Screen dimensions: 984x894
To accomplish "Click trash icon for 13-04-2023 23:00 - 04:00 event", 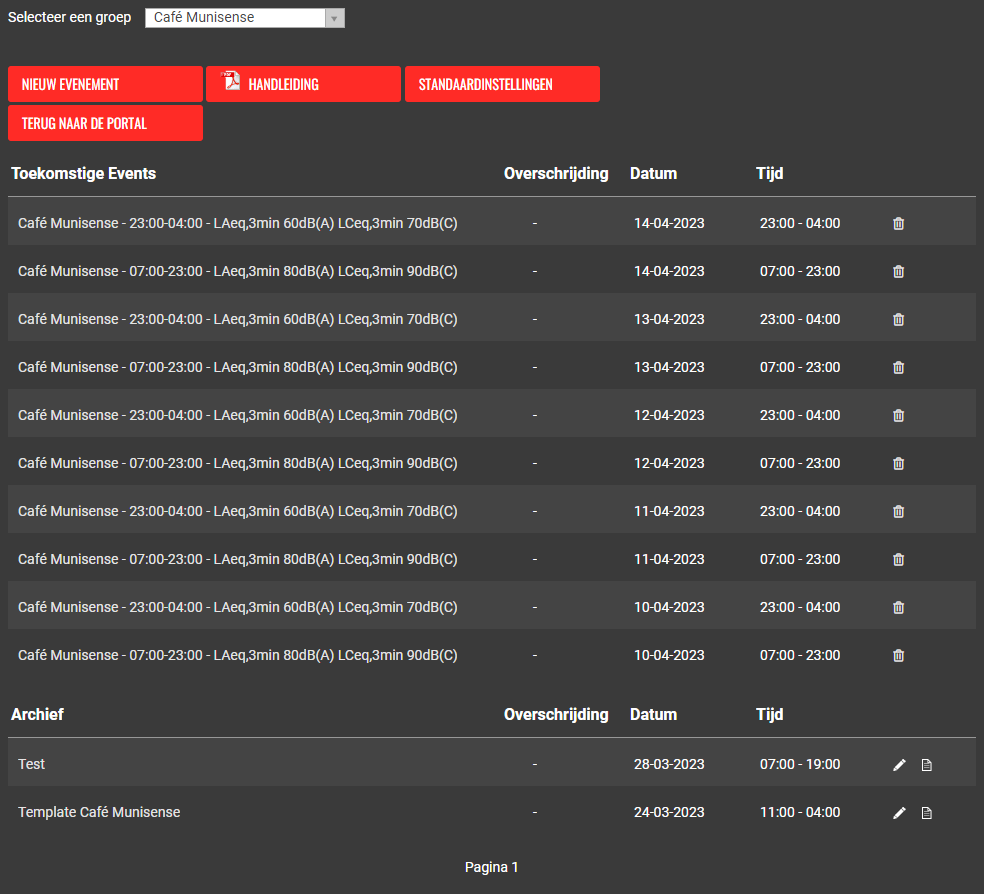I will click(898, 319).
